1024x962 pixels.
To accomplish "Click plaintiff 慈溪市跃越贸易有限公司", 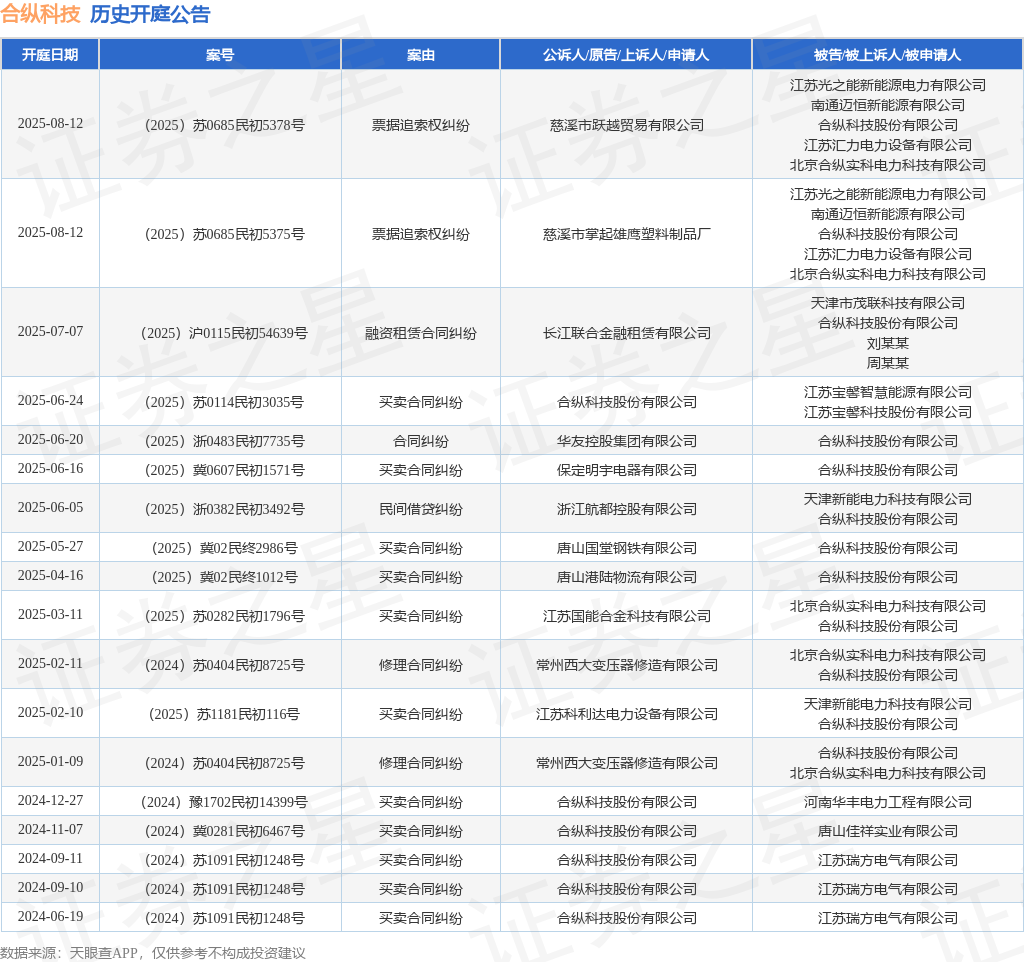I will click(x=627, y=125).
